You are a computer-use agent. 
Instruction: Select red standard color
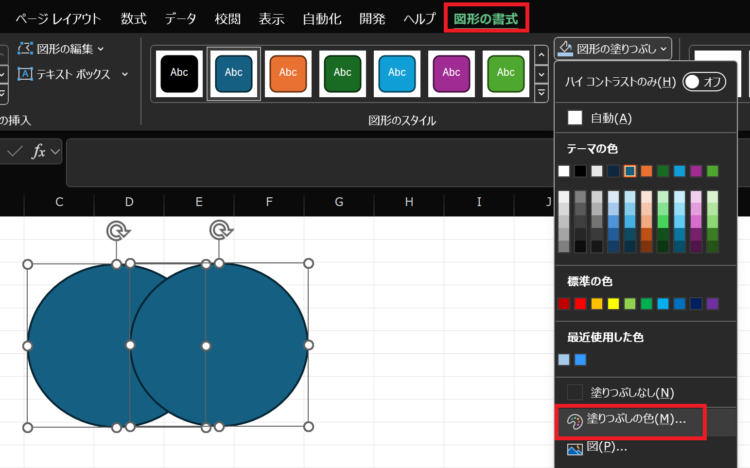point(580,303)
